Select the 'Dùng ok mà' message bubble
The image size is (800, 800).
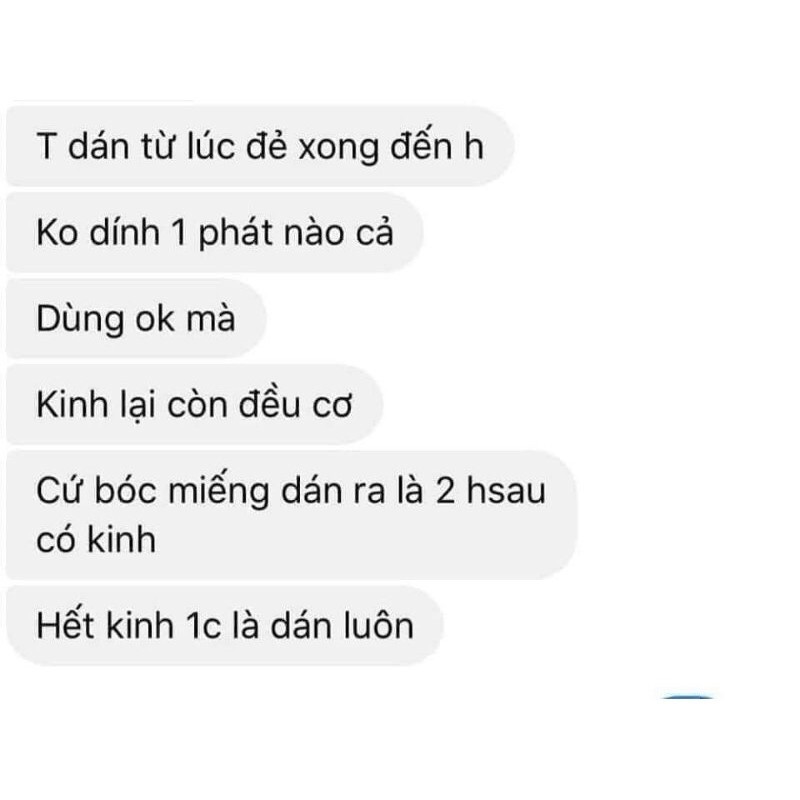pyautogui.click(x=136, y=319)
